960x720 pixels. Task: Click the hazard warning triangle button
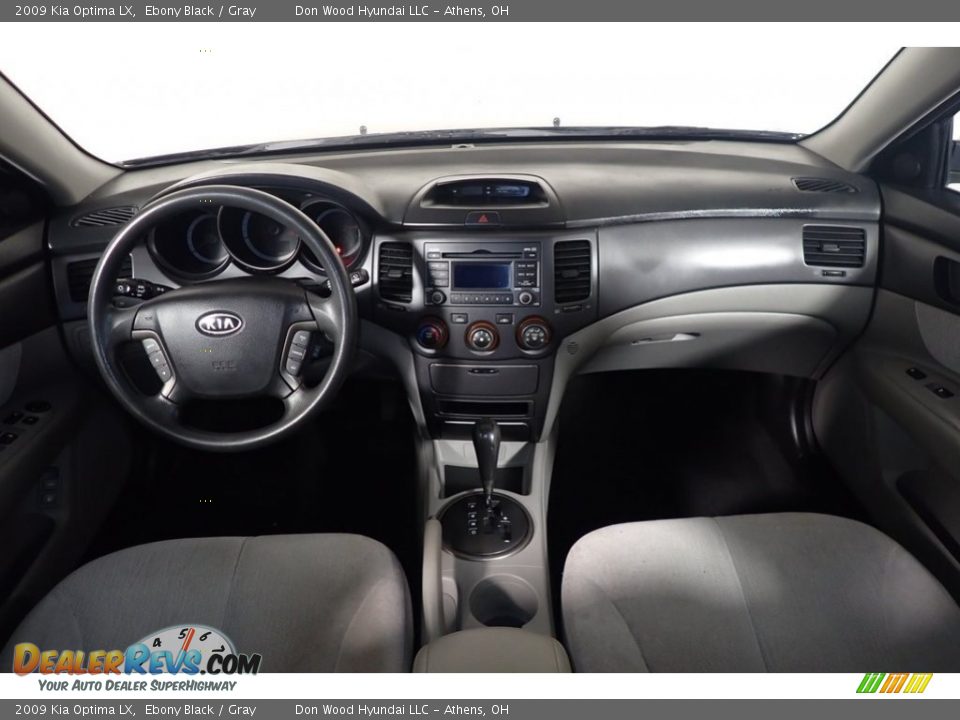pyautogui.click(x=482, y=218)
